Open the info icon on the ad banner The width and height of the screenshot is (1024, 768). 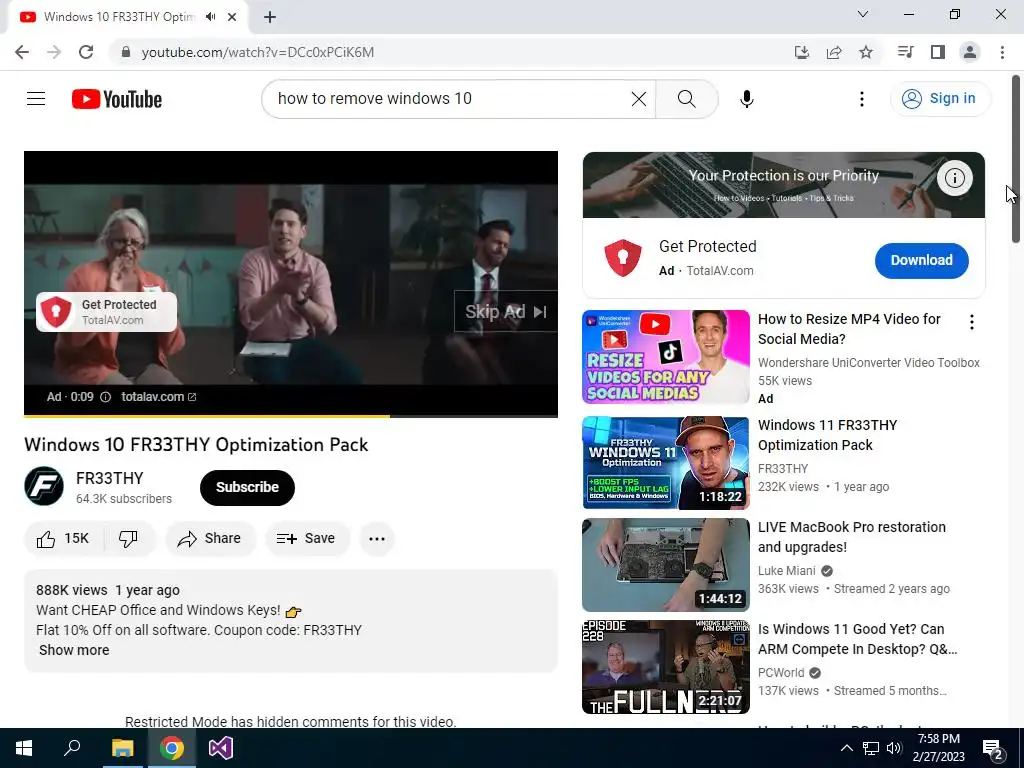tap(955, 178)
